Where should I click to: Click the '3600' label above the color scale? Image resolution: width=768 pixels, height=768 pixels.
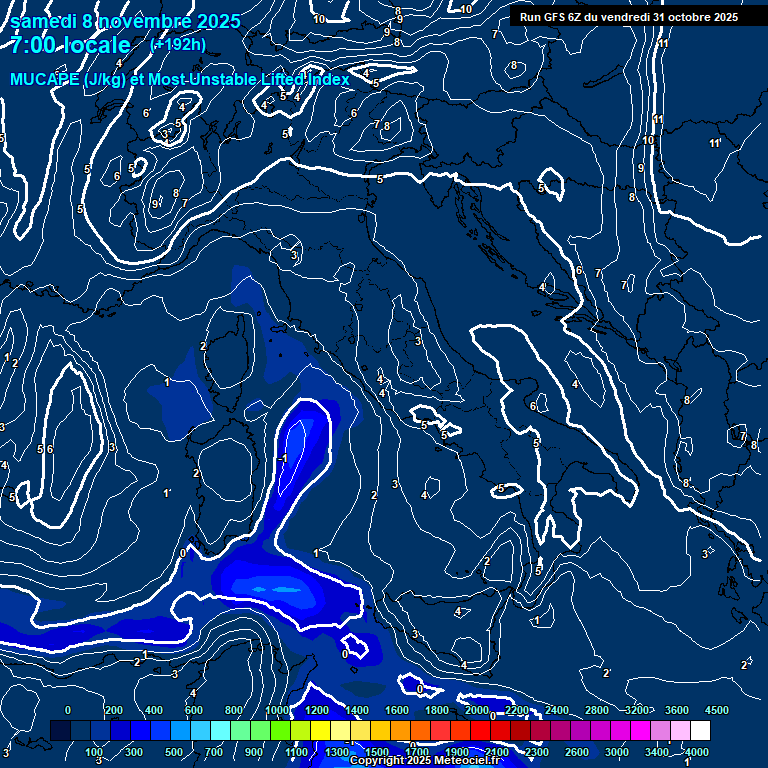click(x=677, y=710)
